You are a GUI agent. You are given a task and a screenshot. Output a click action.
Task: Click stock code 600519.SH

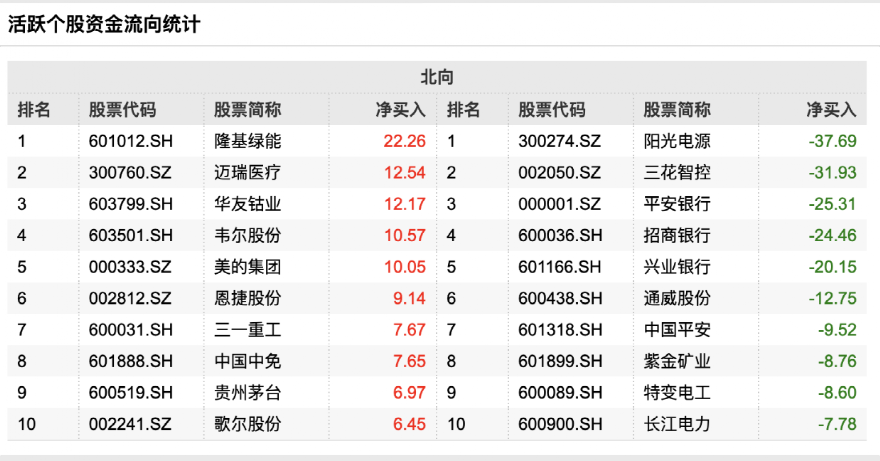click(x=131, y=392)
